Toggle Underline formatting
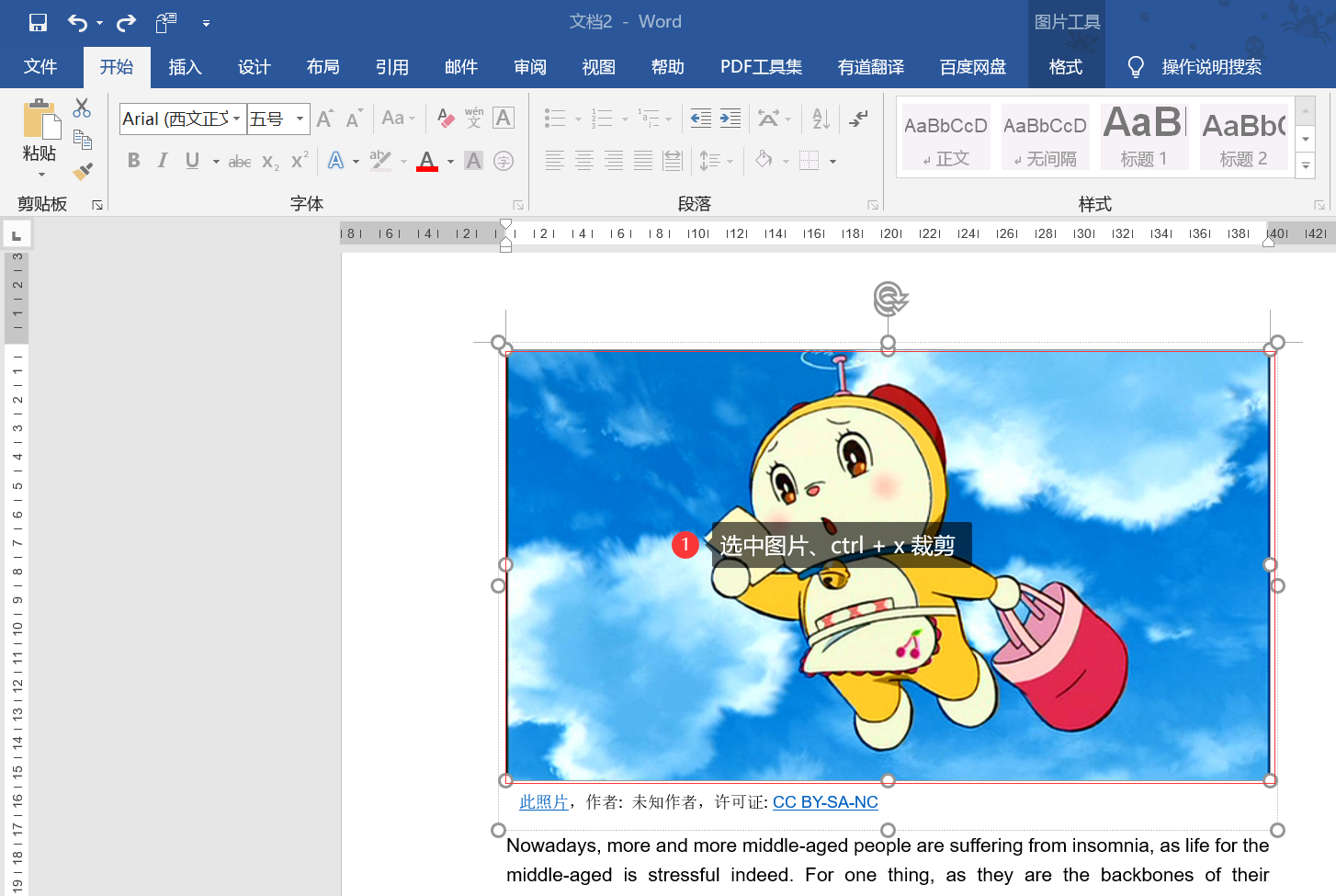1336x896 pixels. pyautogui.click(x=192, y=161)
